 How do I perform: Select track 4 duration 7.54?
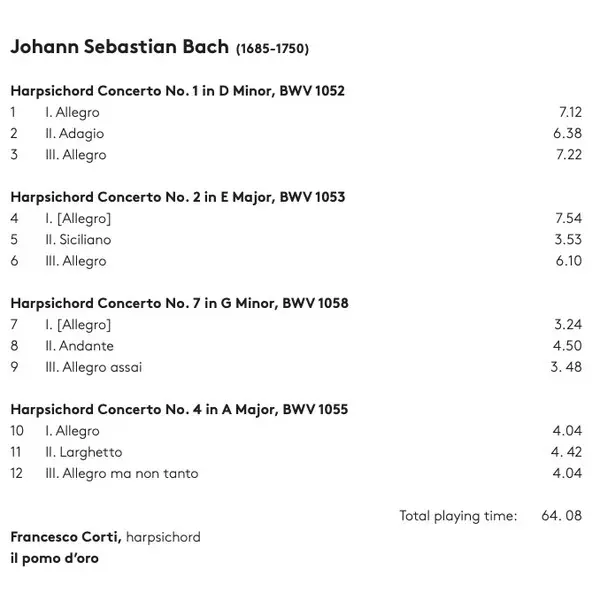[568, 218]
